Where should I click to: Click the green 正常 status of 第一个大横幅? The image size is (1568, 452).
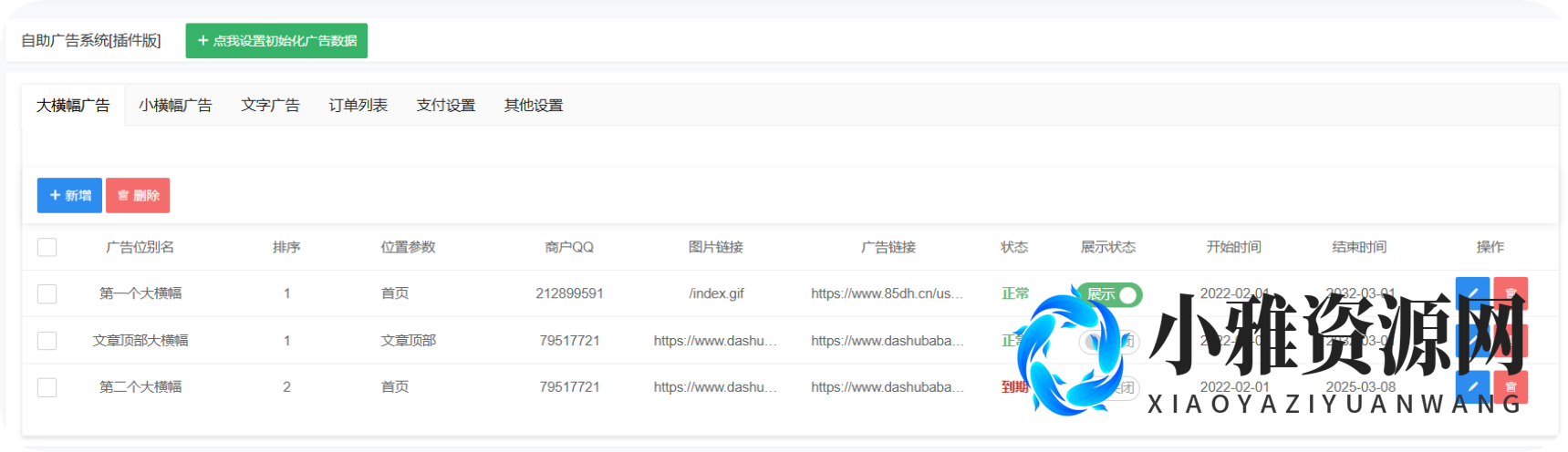1015,293
